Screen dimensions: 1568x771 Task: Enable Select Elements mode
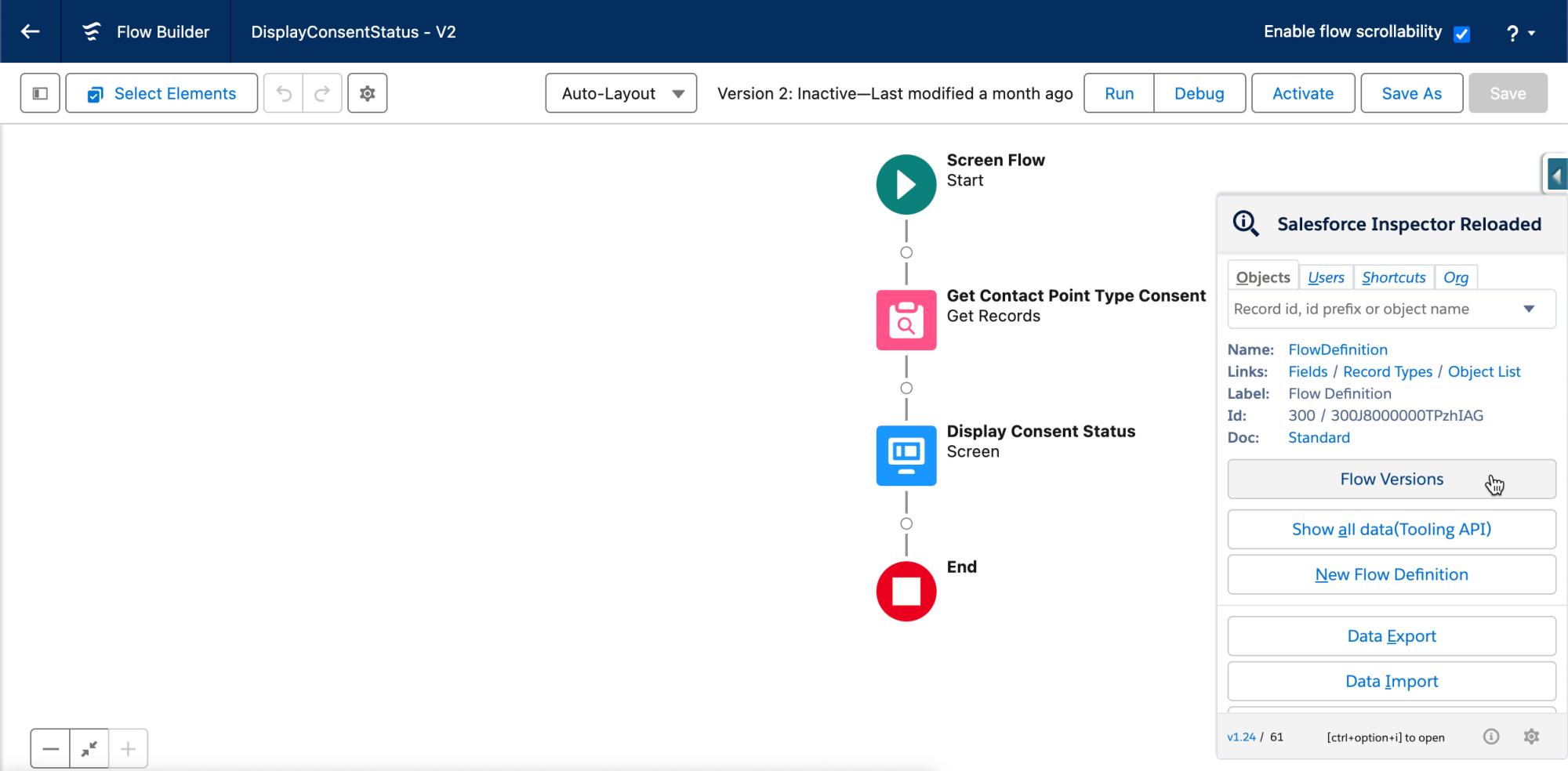tap(162, 93)
